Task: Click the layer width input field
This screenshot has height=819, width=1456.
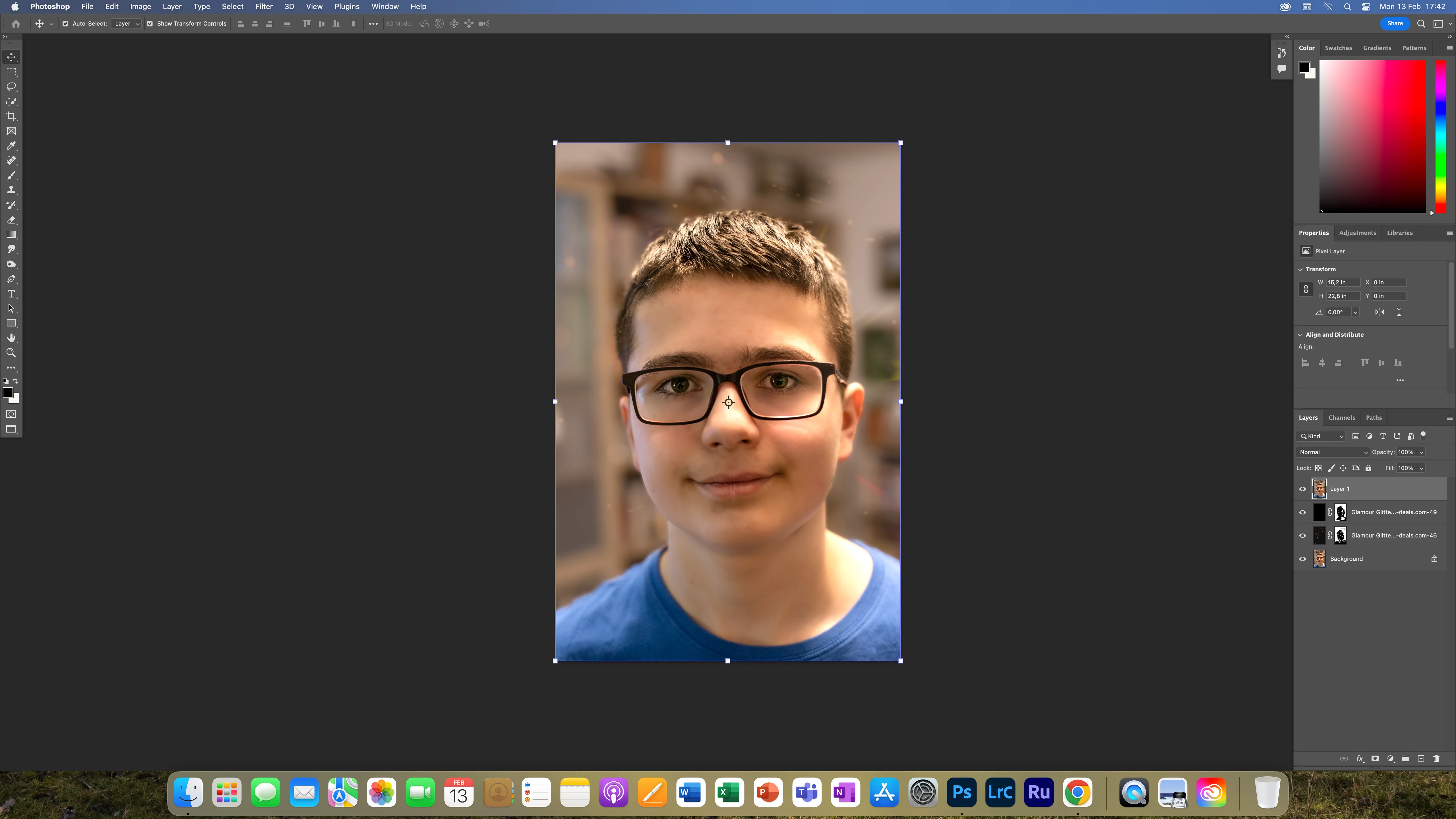Action: click(1342, 283)
